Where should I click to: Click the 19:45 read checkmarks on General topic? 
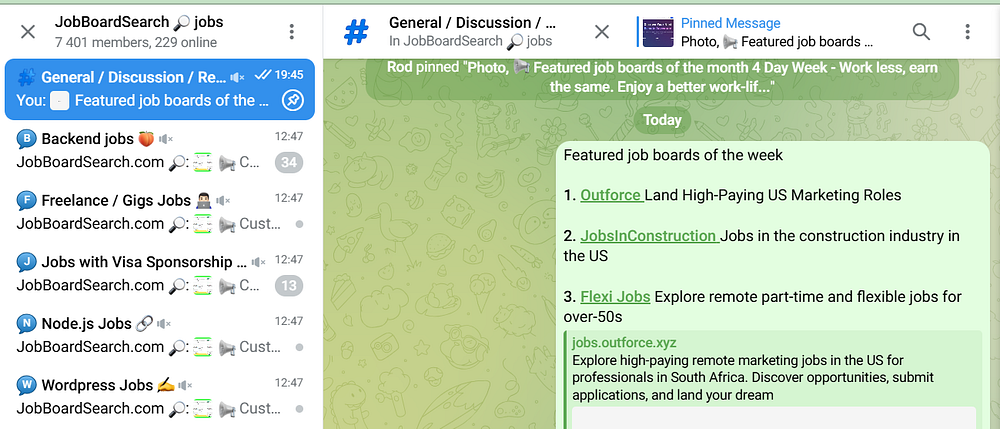(263, 75)
